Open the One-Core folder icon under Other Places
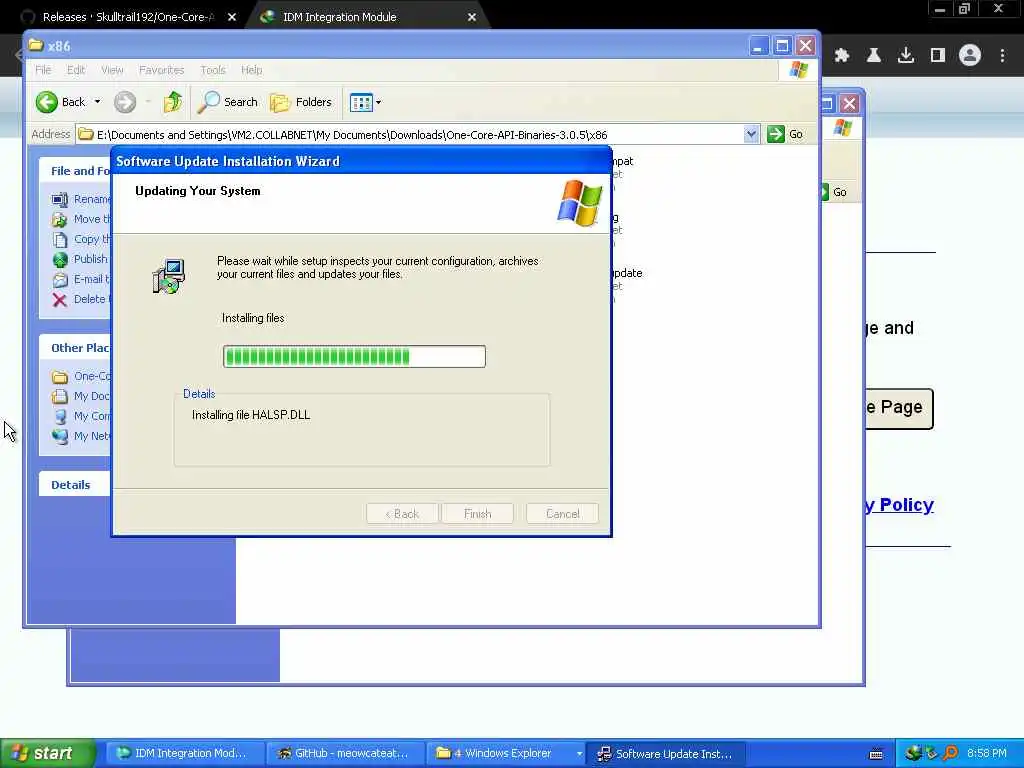 [x=59, y=377]
